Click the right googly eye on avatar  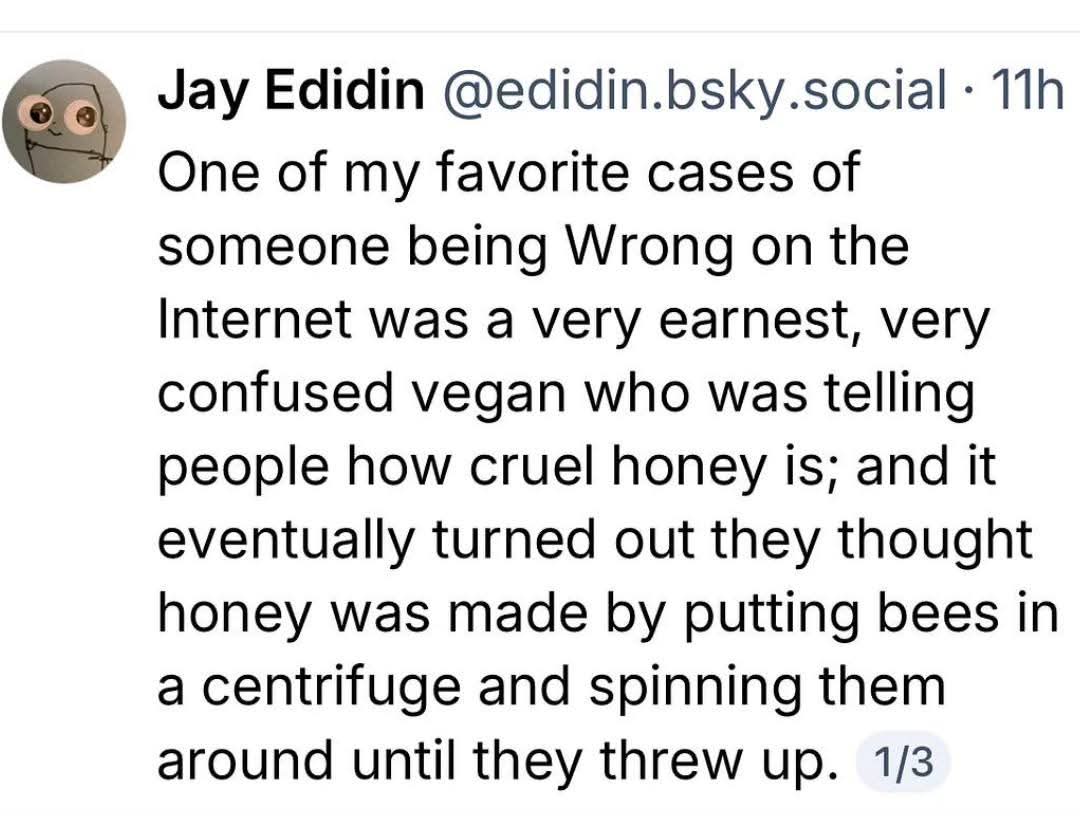point(85,117)
